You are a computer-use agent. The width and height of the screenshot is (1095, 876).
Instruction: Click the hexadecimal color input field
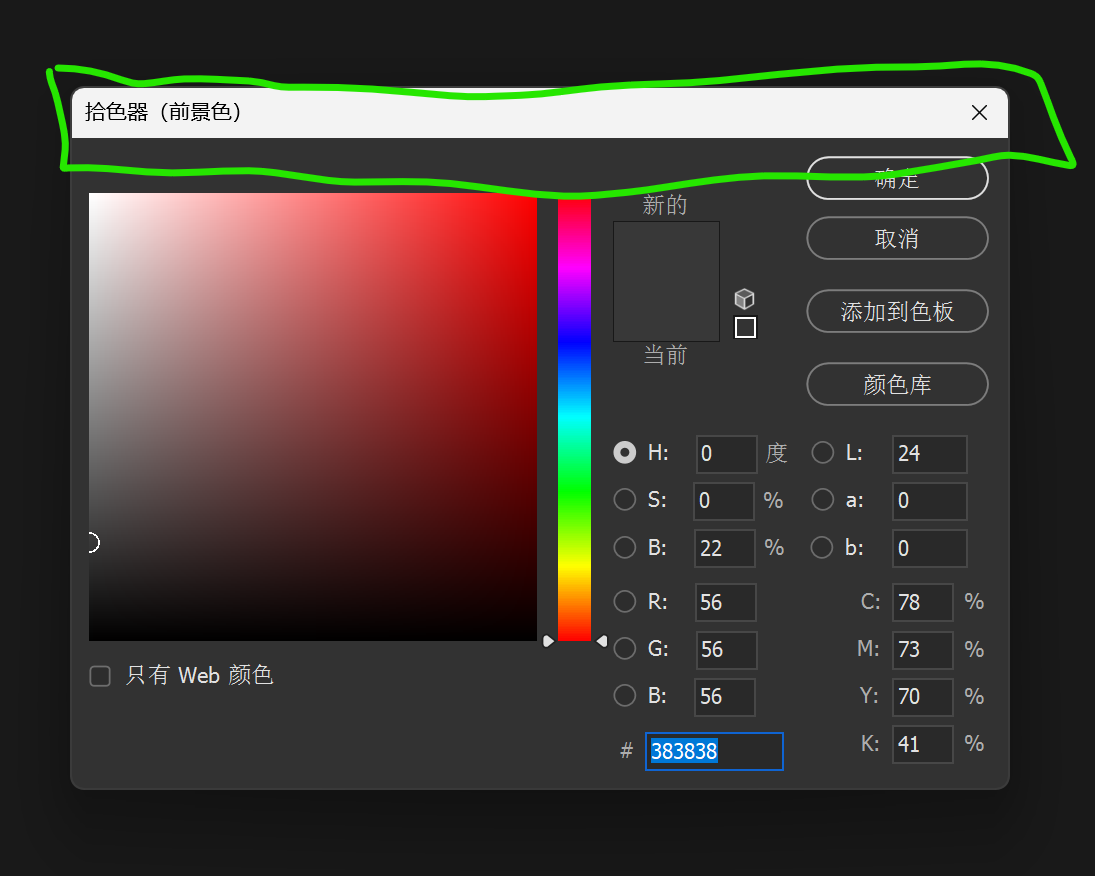coord(714,751)
